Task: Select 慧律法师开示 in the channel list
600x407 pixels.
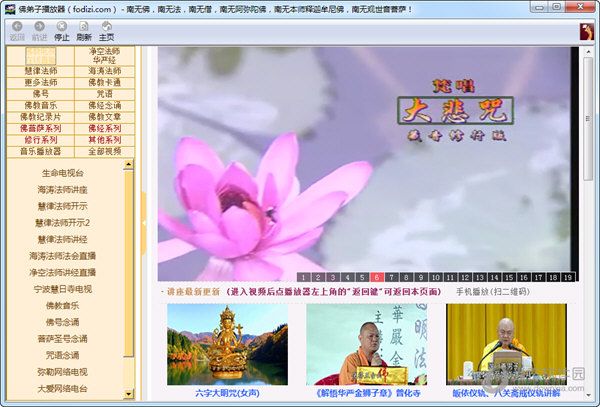Action: pyautogui.click(x=63, y=206)
